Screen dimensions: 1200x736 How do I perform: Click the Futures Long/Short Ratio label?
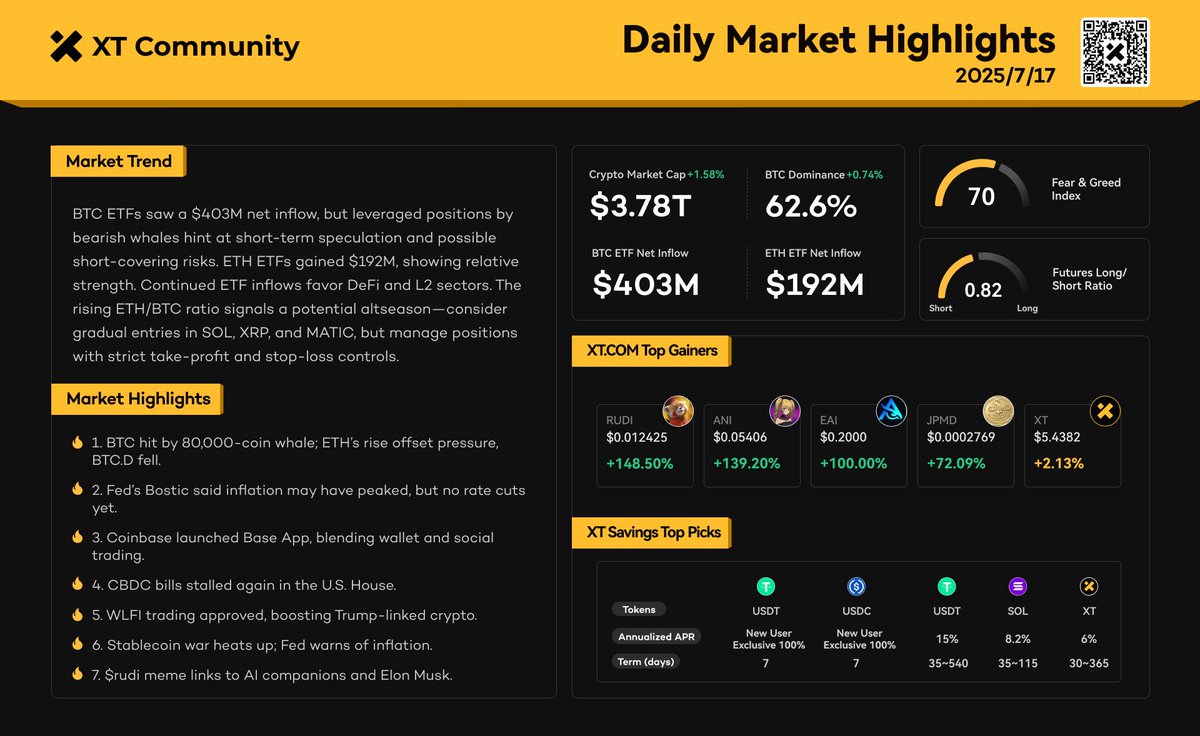(1089, 279)
